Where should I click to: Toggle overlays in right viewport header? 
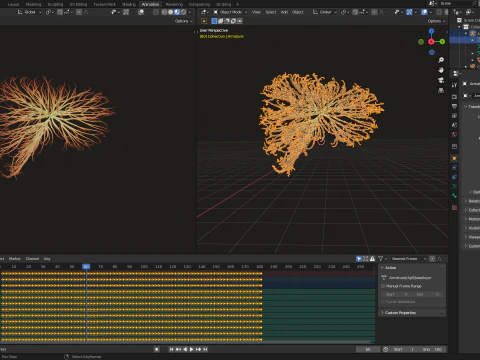click(x=424, y=12)
